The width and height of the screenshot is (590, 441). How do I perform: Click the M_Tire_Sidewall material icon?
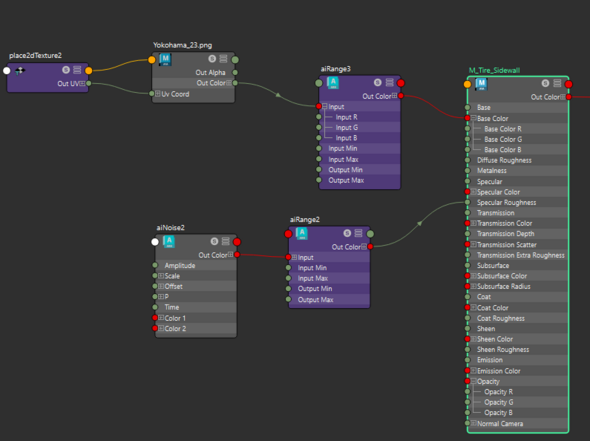pyautogui.click(x=482, y=84)
